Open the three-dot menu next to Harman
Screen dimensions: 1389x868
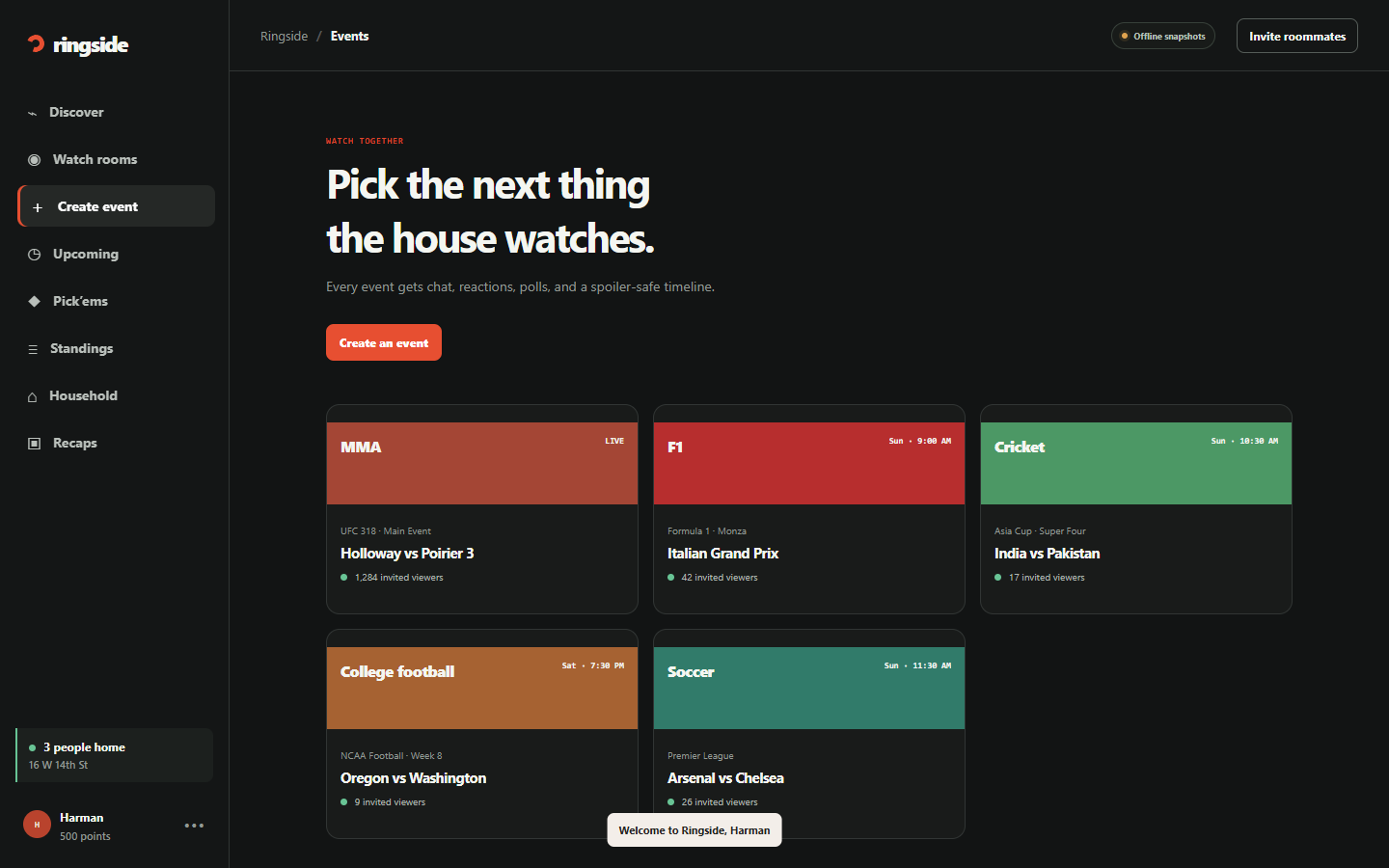[194, 826]
